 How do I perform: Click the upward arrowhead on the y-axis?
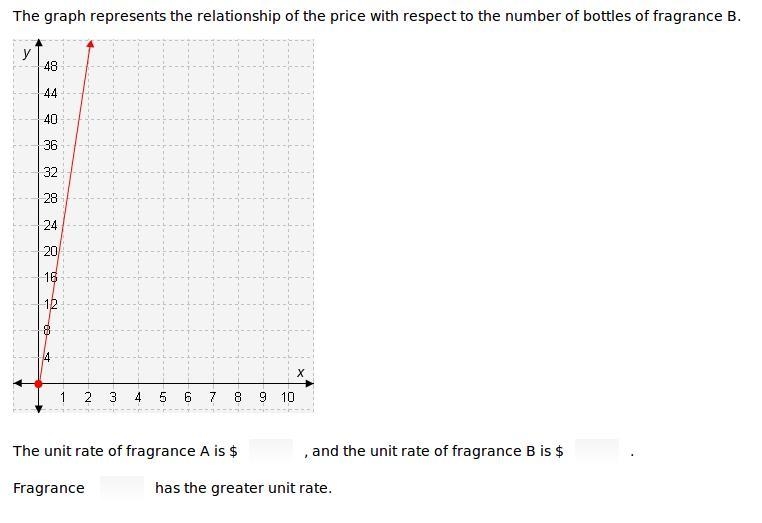(x=39, y=43)
